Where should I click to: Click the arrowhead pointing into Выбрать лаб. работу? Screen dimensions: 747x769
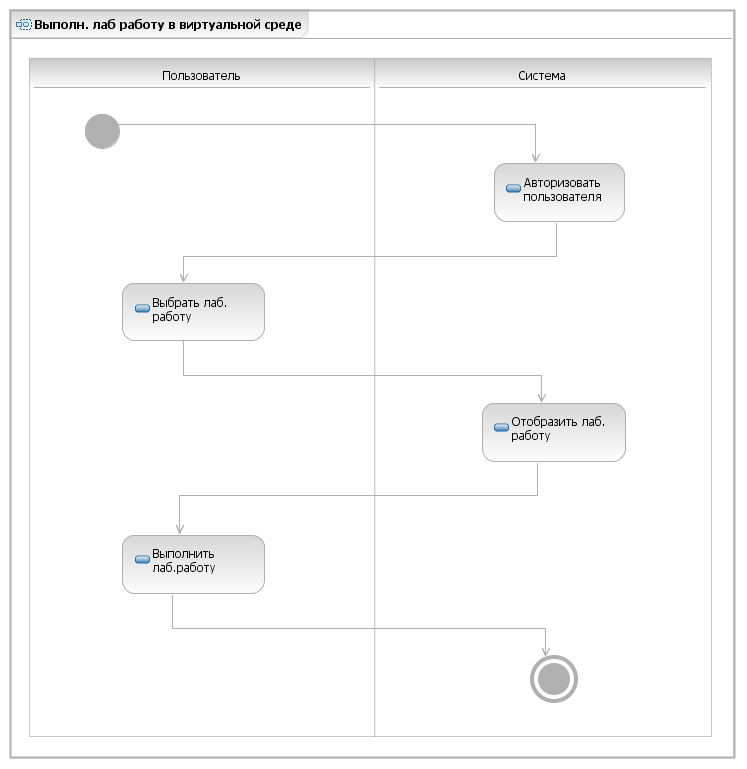tap(183, 277)
